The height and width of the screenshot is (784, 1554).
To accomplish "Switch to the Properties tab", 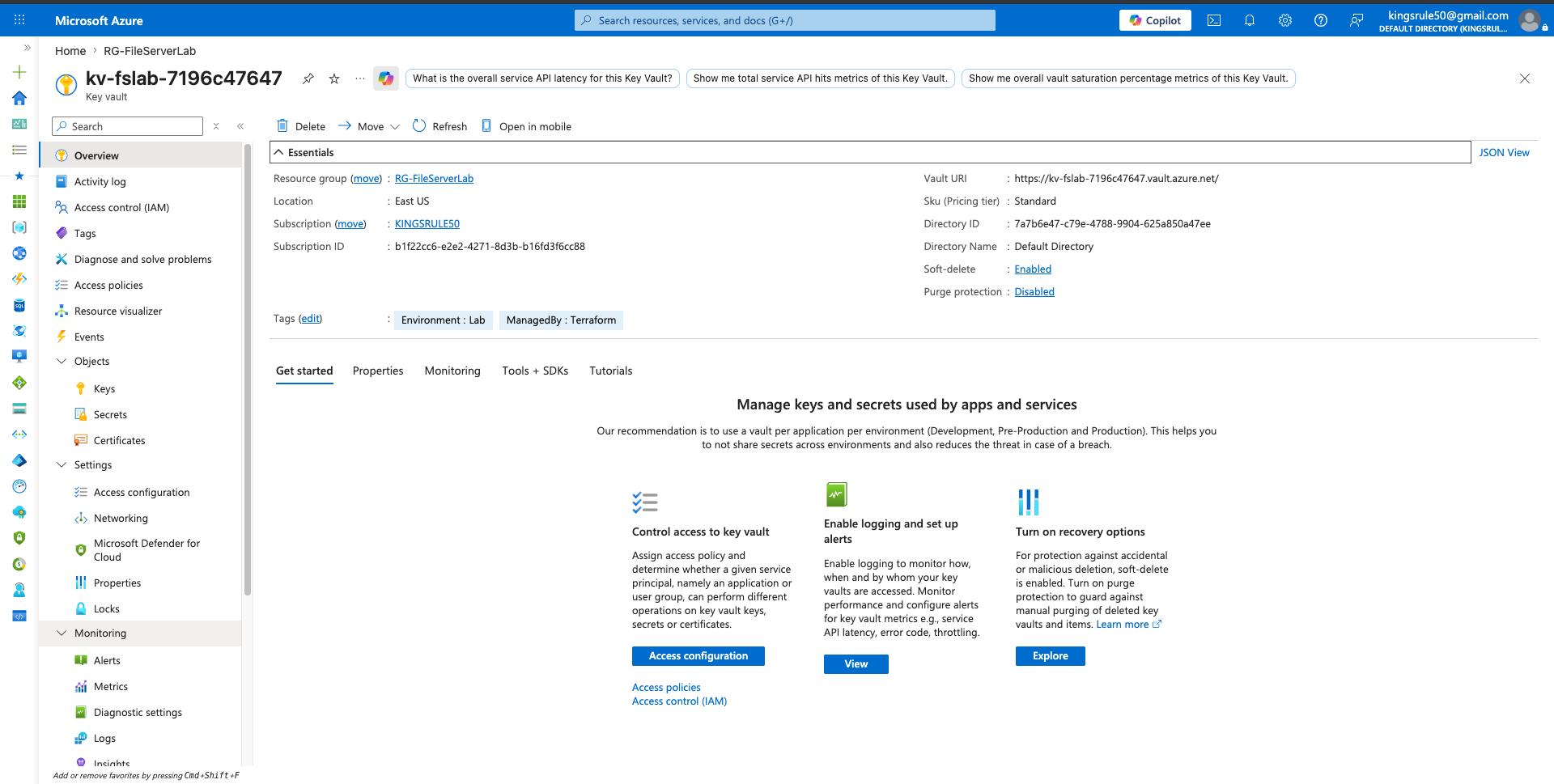I will (378, 371).
